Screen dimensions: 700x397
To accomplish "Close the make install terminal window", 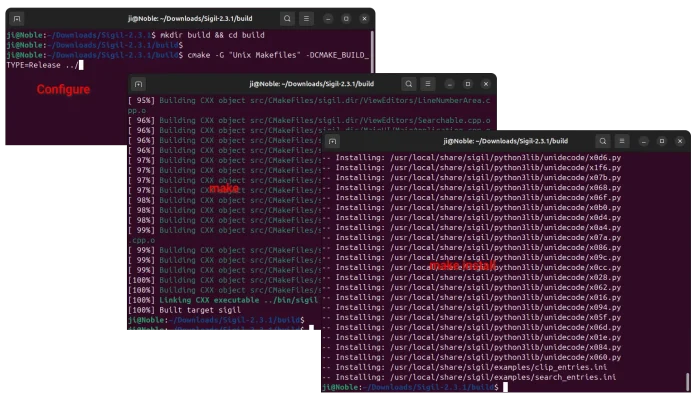I will tap(680, 141).
